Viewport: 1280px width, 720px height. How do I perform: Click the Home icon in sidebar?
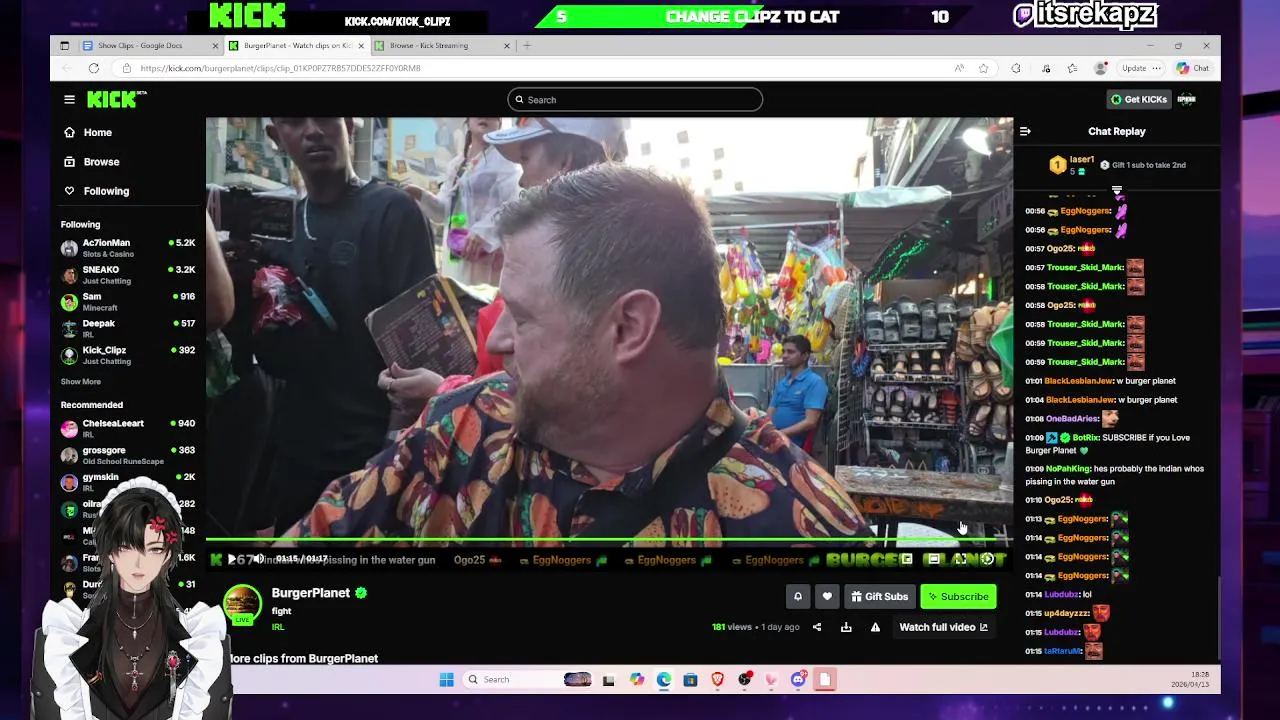[69, 132]
